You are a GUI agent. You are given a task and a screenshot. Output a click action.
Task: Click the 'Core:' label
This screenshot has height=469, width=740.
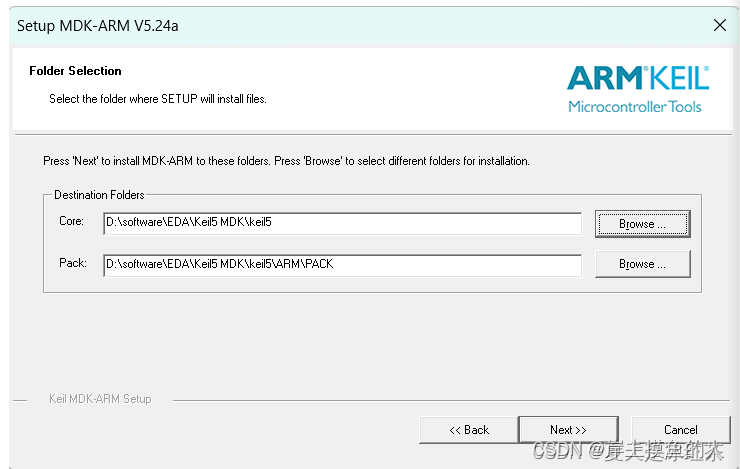pyautogui.click(x=71, y=221)
